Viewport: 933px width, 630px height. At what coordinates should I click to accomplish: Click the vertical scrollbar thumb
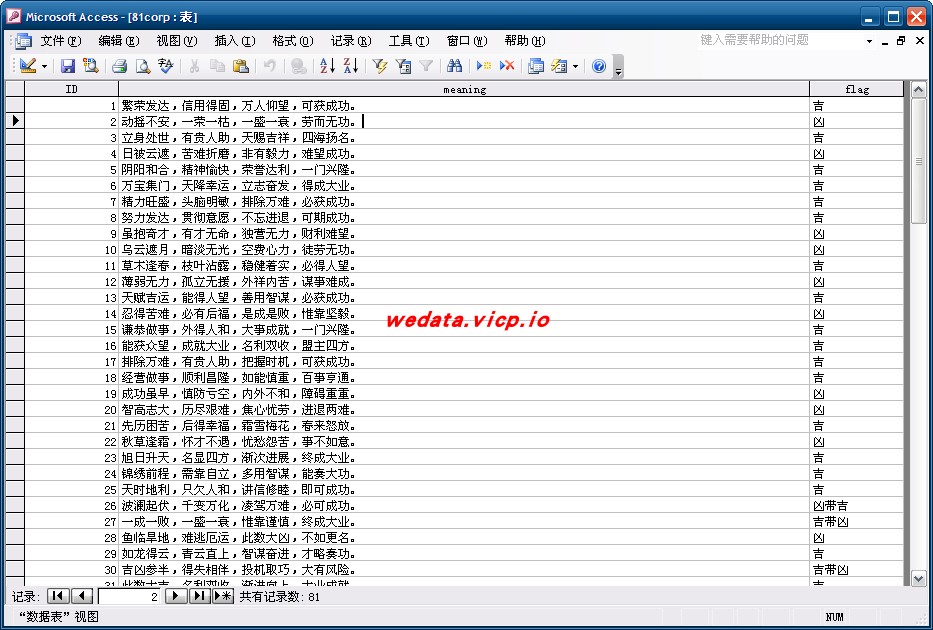tap(919, 161)
